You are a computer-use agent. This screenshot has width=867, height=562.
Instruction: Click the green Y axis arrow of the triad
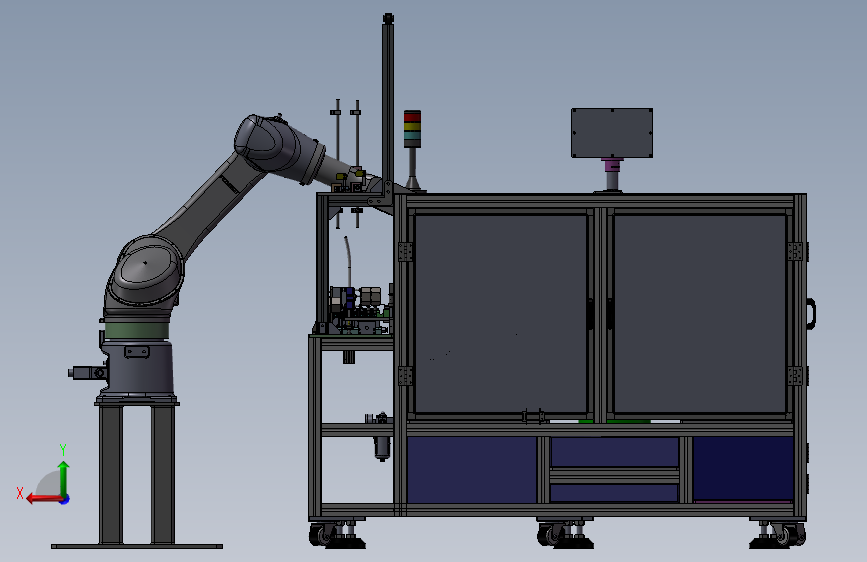[64, 478]
